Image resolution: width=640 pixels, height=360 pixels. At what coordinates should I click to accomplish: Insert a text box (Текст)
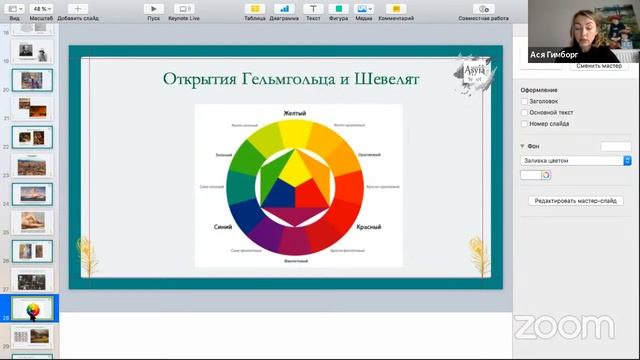pyautogui.click(x=313, y=9)
